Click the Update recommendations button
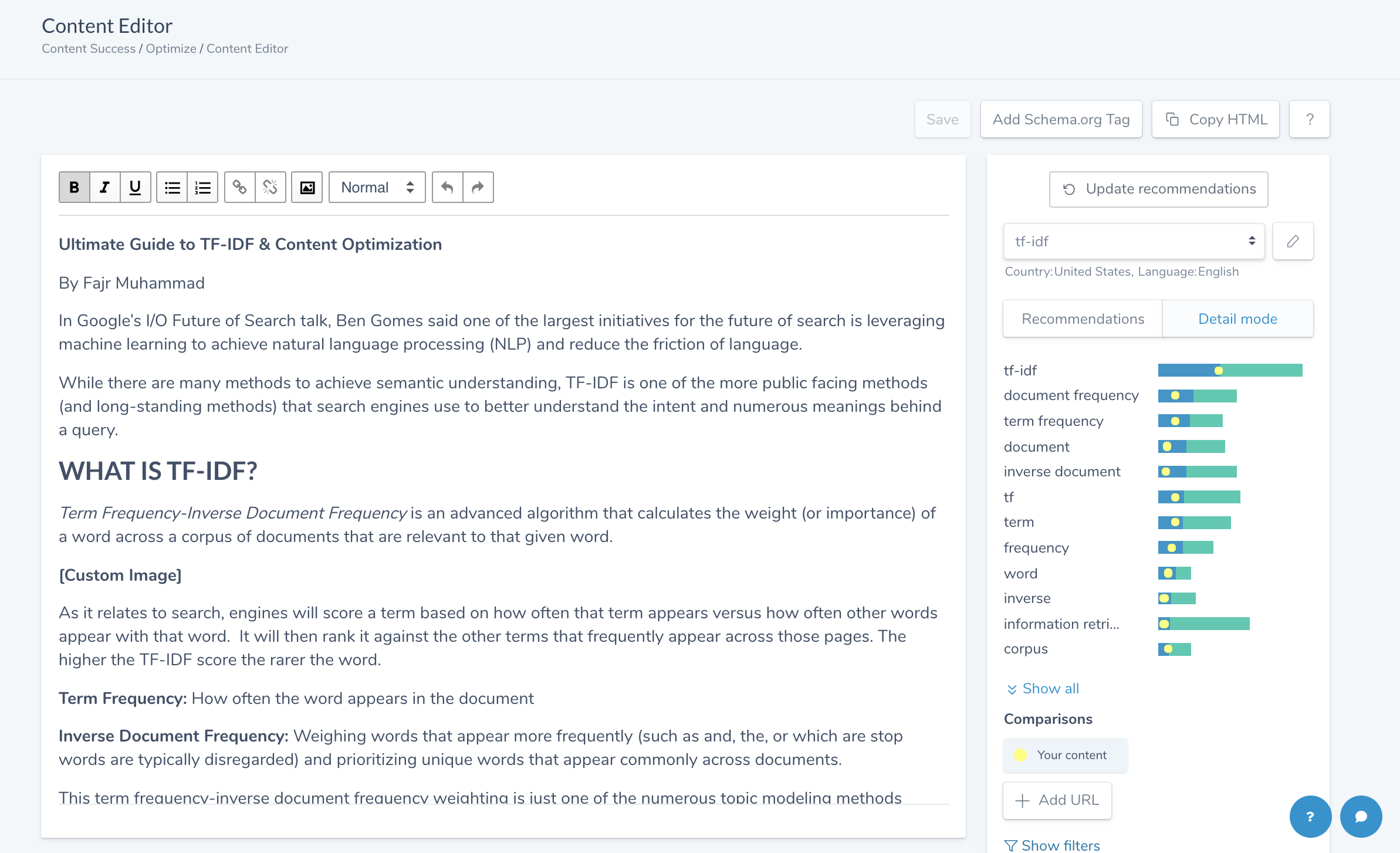This screenshot has height=853, width=1400. click(1158, 189)
